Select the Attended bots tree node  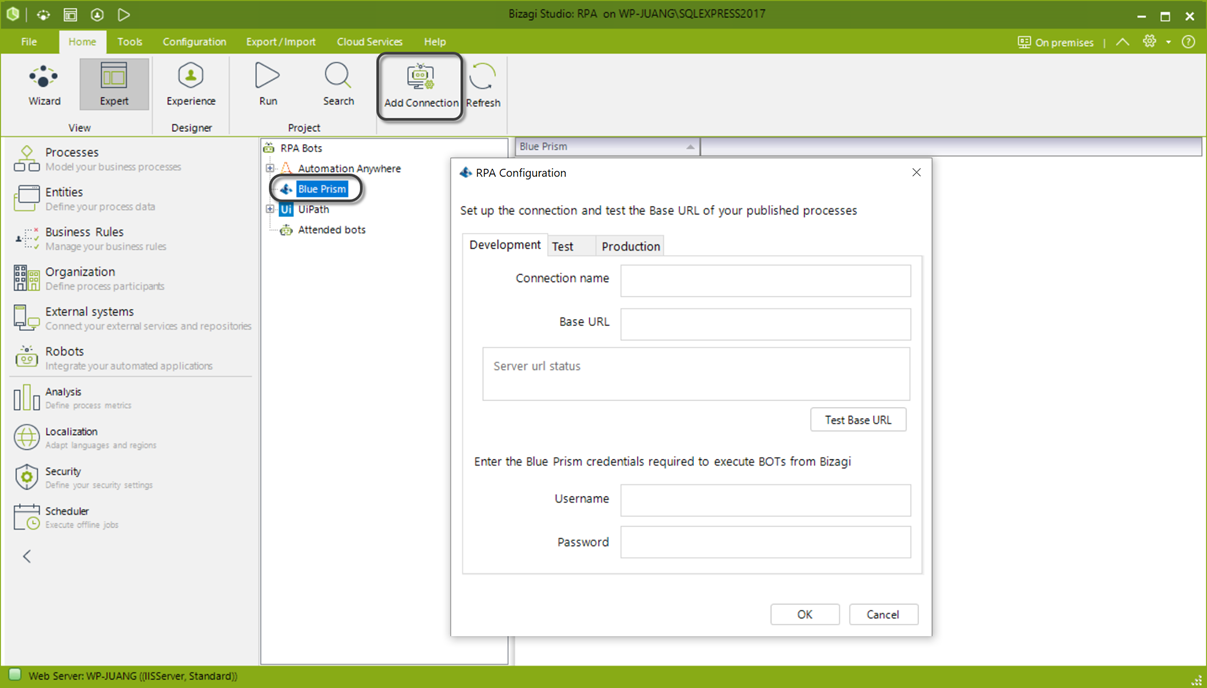[x=331, y=230]
